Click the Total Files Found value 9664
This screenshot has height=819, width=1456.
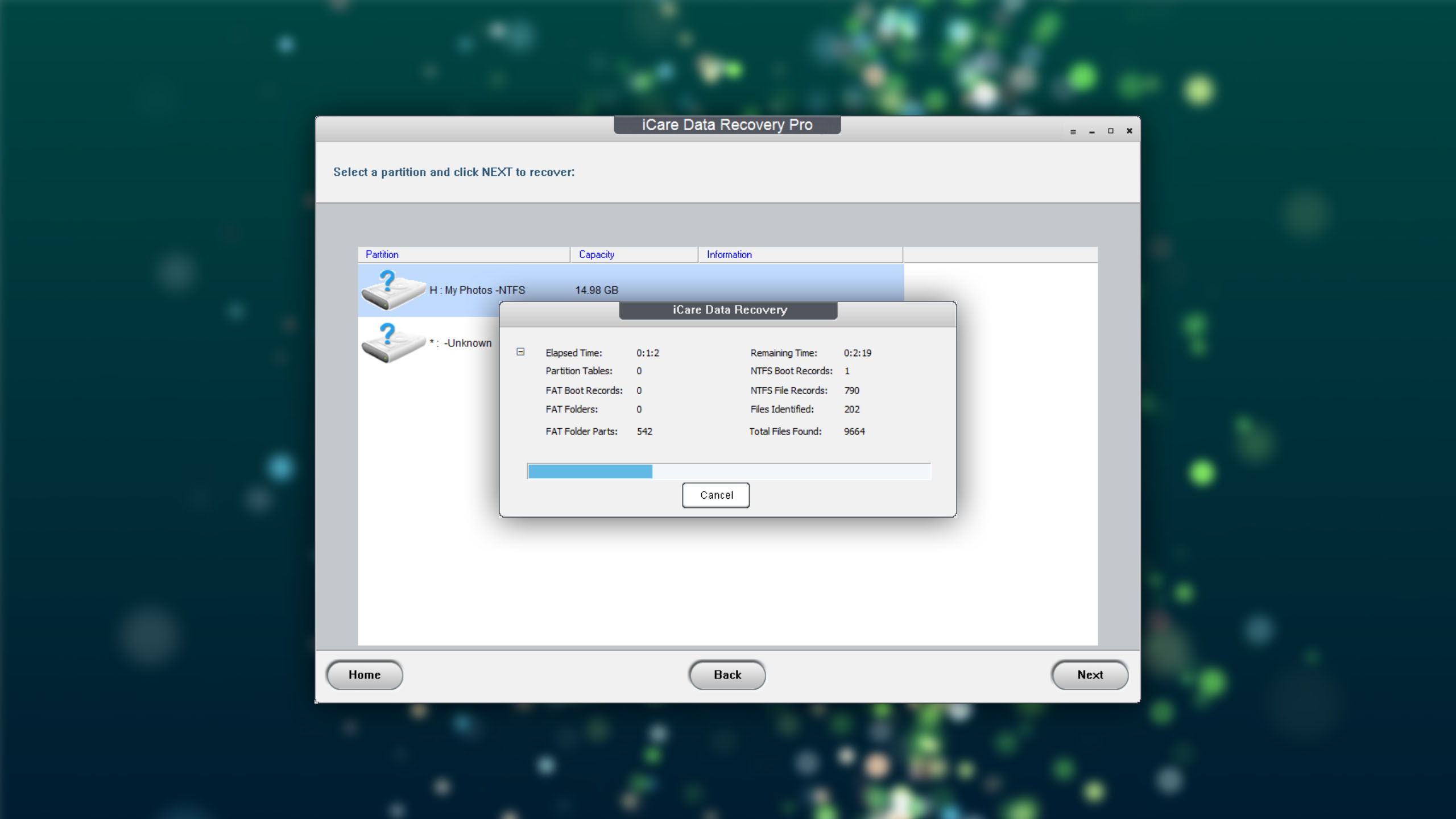(854, 431)
